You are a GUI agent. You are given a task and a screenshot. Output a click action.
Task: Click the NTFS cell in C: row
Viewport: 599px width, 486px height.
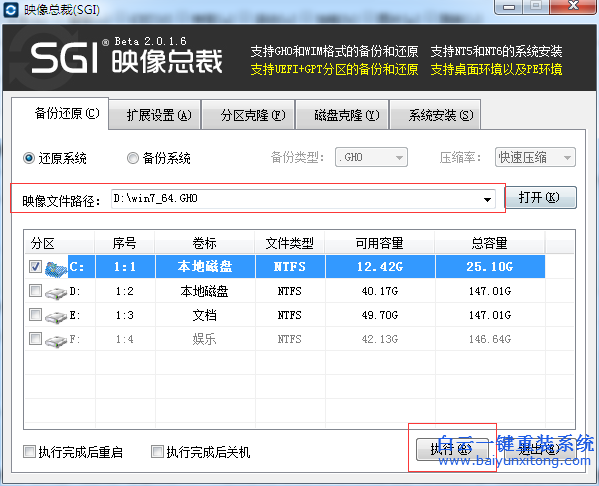click(x=290, y=267)
